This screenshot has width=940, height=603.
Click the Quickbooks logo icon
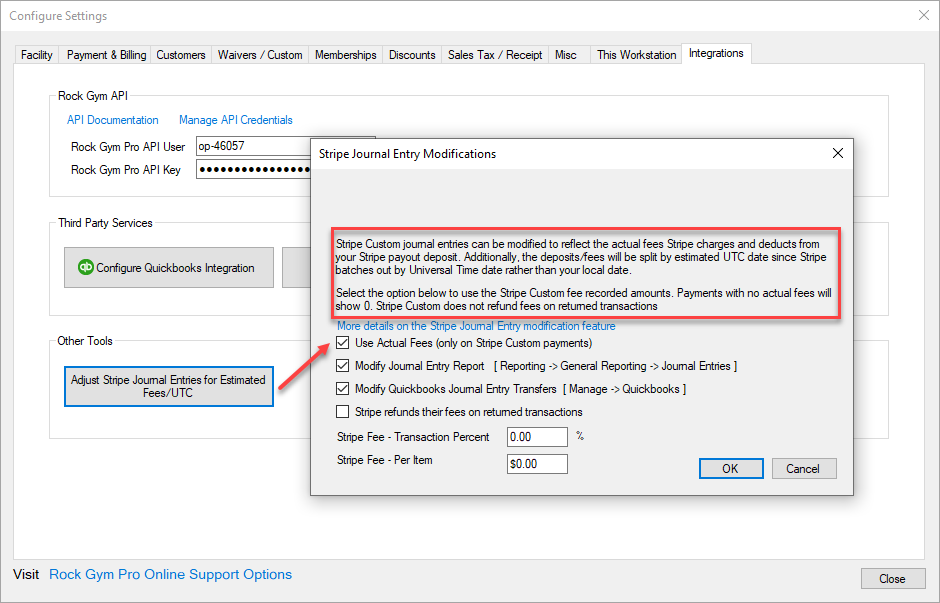86,267
